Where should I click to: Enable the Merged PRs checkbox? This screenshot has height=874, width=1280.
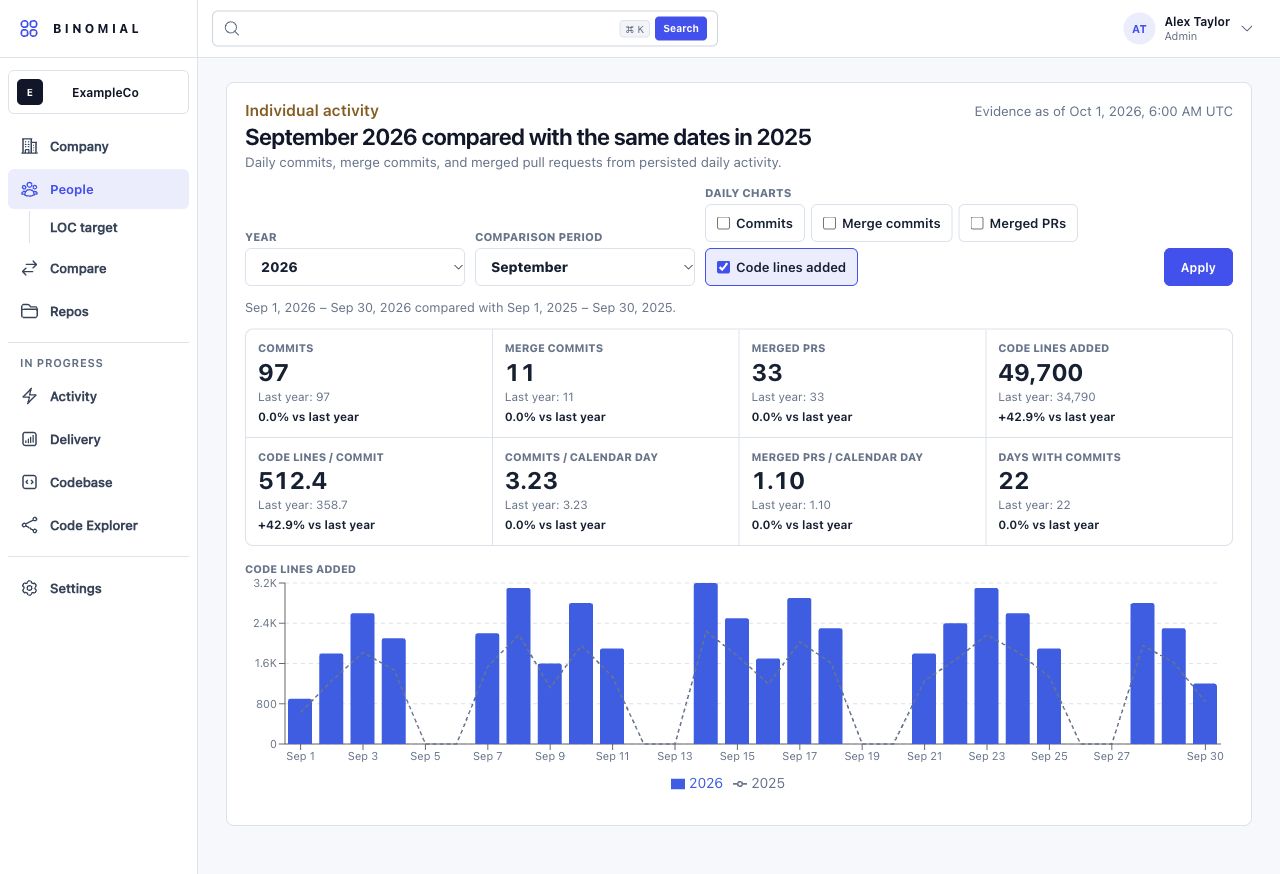click(x=977, y=223)
